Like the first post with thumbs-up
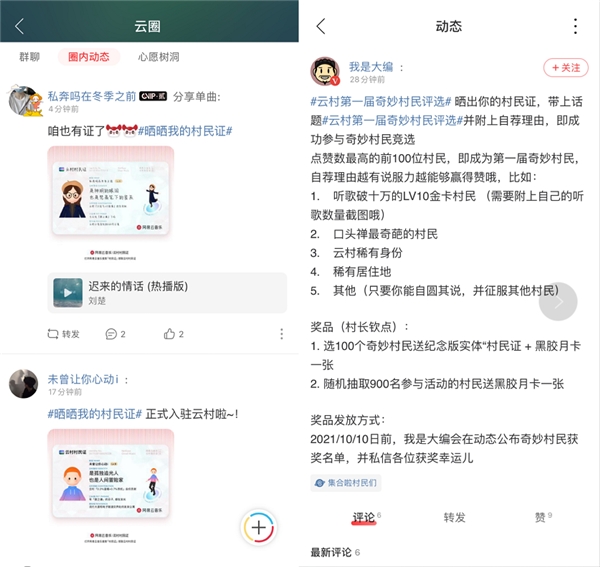This screenshot has width=600, height=567. point(174,333)
